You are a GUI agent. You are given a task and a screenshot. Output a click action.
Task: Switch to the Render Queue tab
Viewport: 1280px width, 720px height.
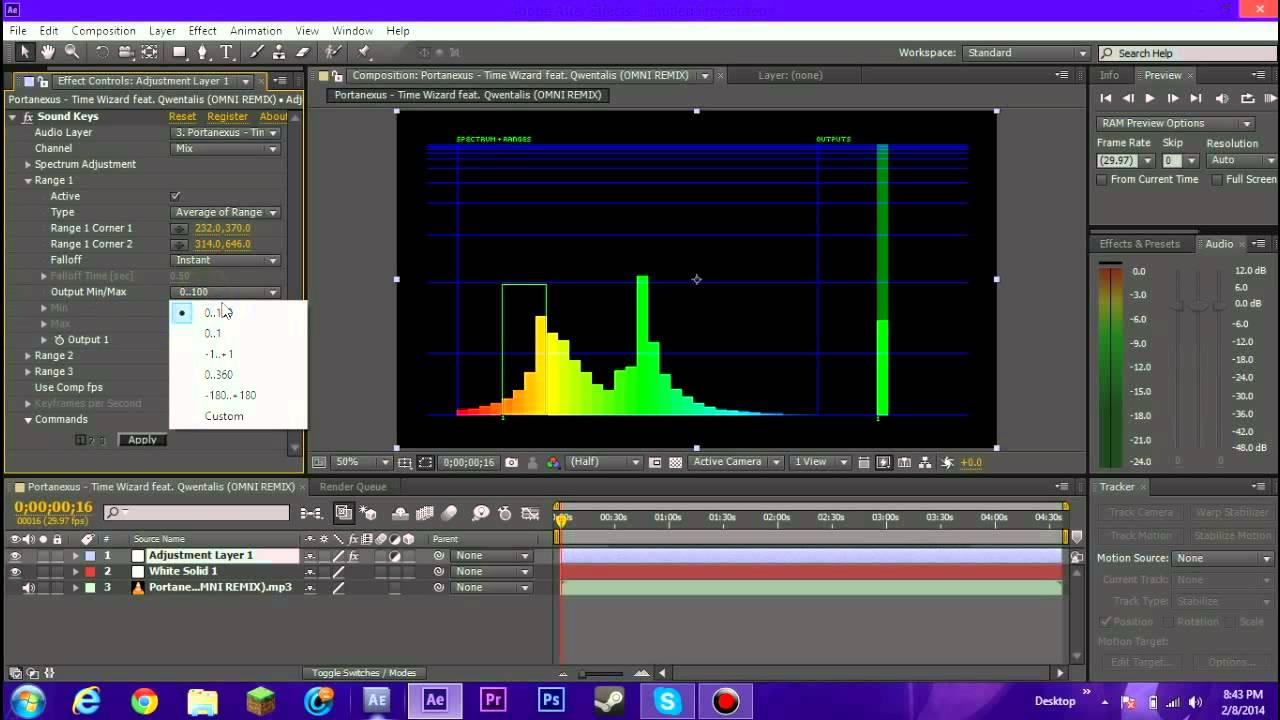(x=352, y=487)
